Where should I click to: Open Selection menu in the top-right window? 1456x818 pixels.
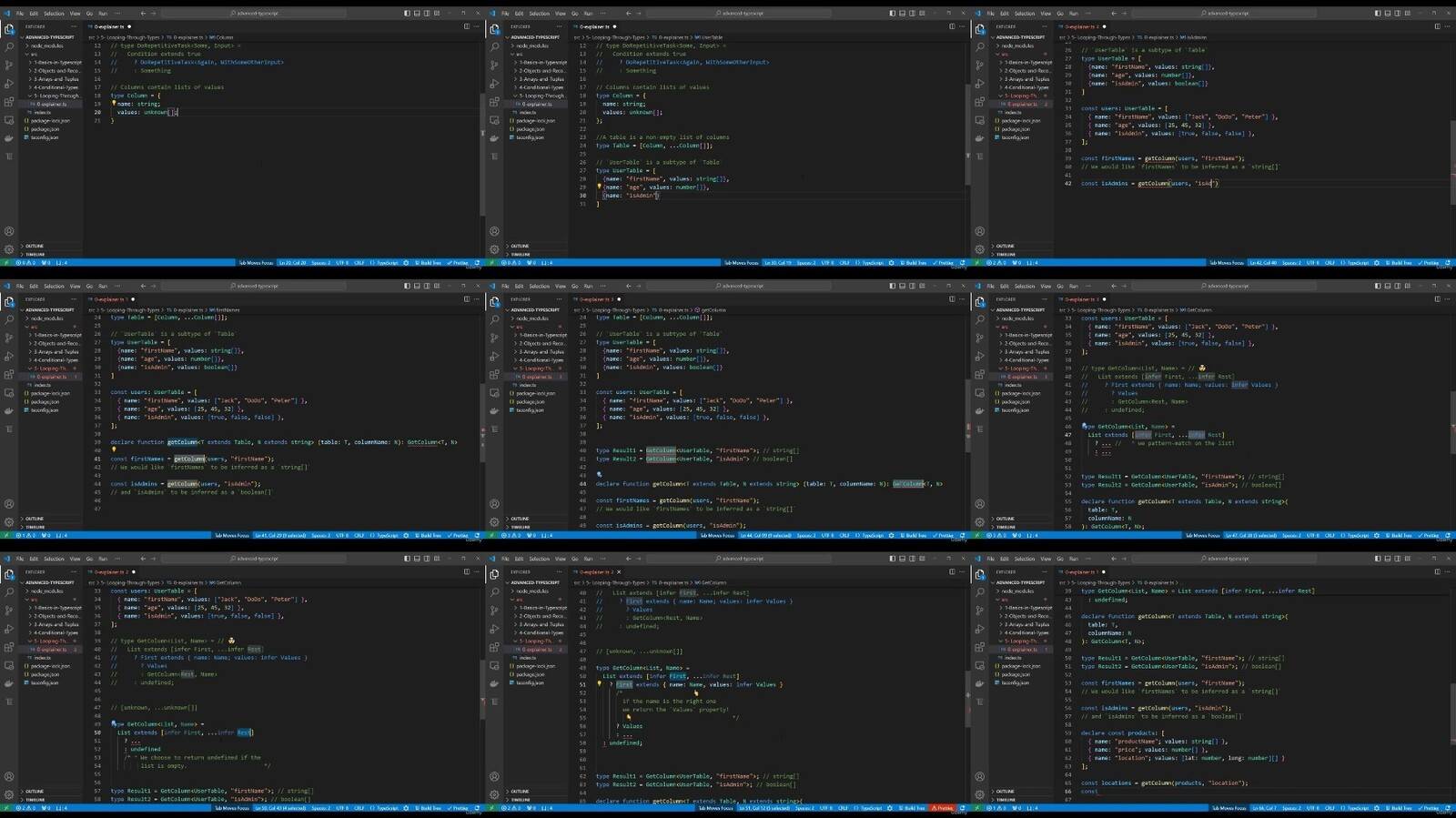(1024, 14)
